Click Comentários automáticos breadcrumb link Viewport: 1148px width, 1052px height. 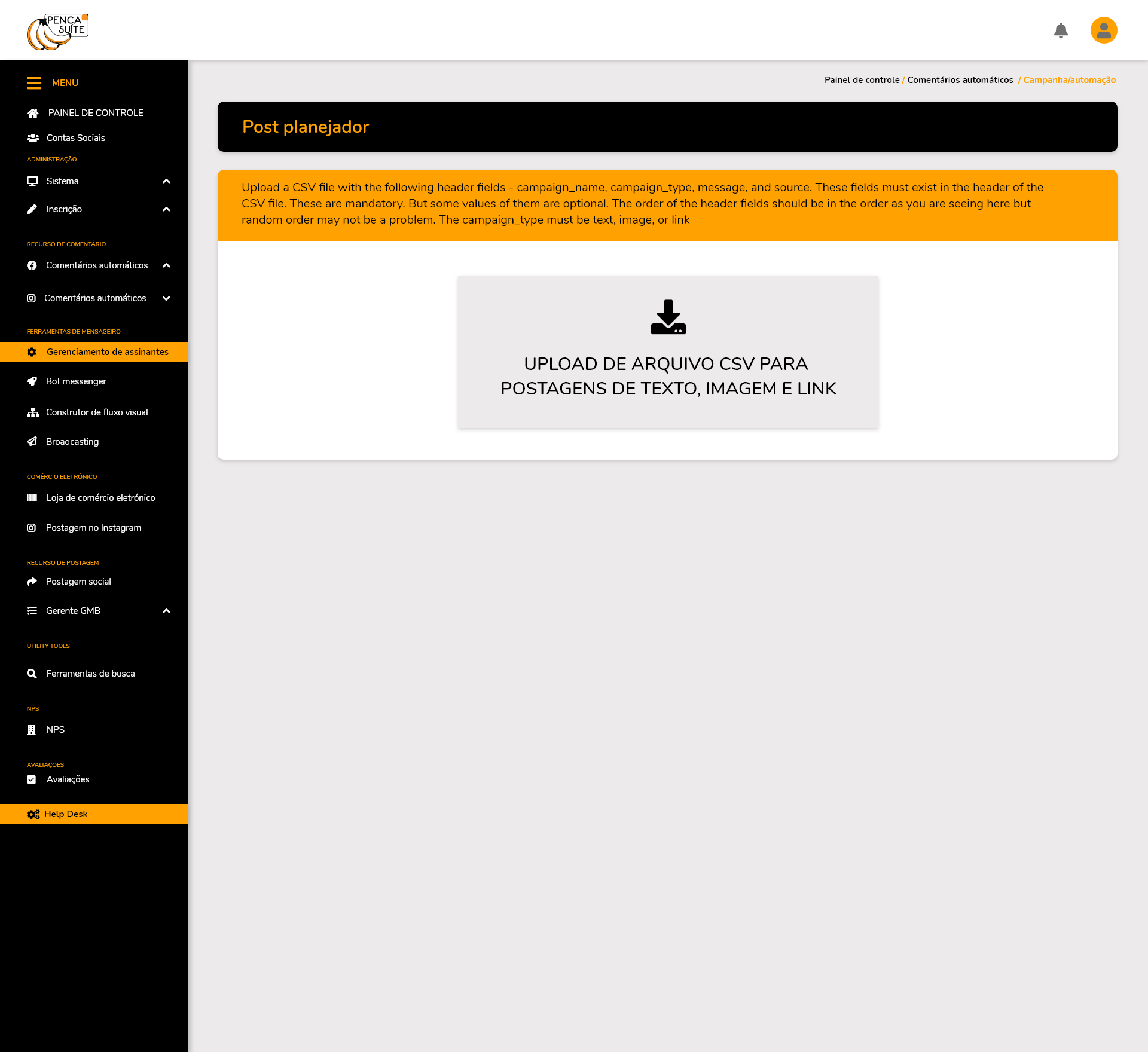[x=960, y=80]
